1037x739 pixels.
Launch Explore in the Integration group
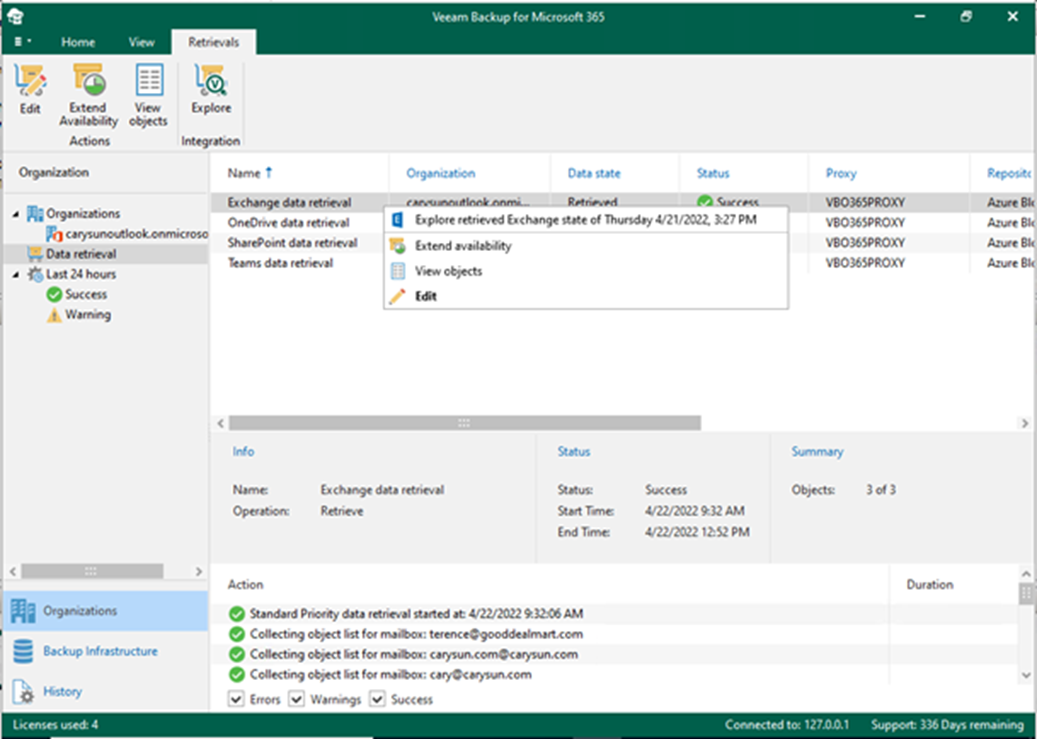(211, 90)
